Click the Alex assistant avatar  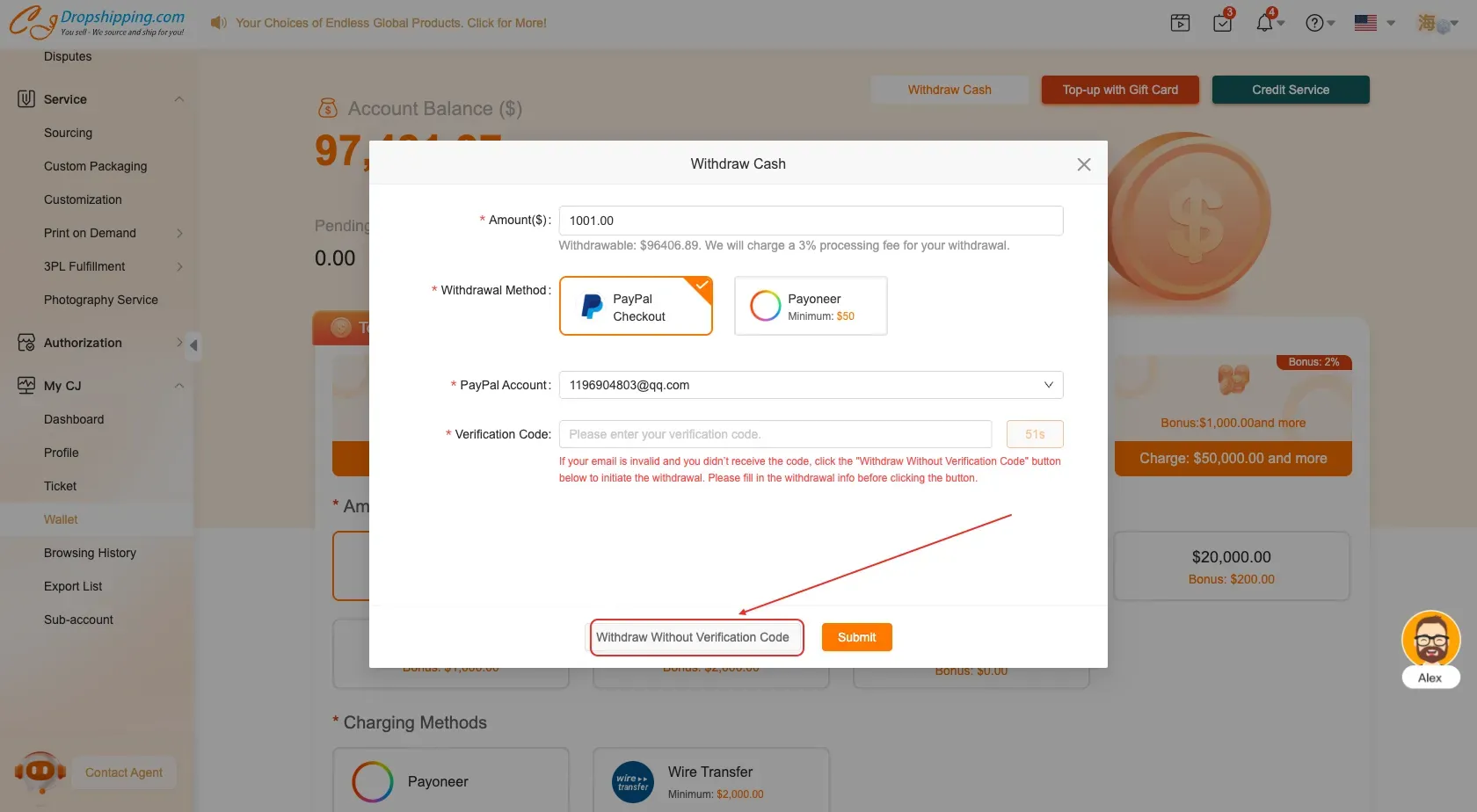(x=1430, y=640)
